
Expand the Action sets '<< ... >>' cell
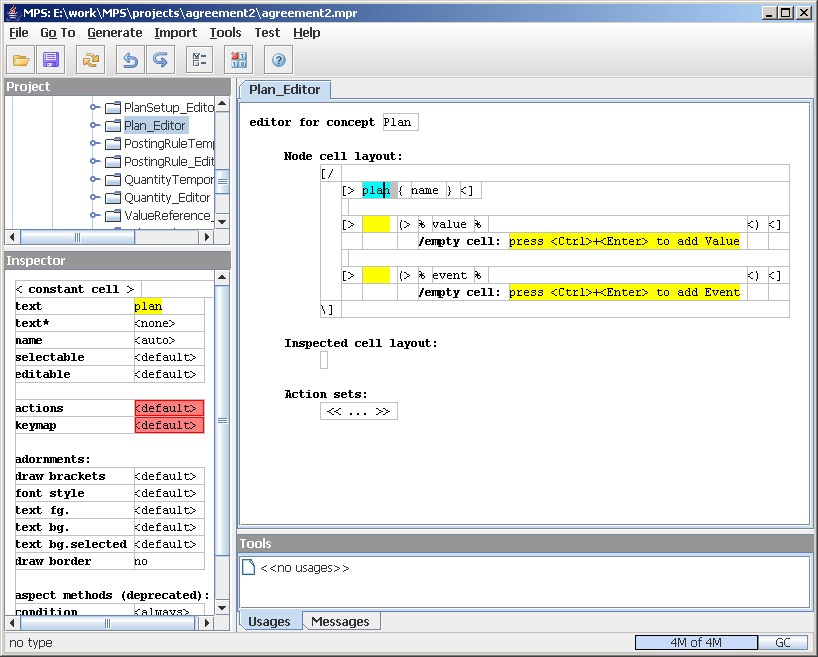click(358, 411)
